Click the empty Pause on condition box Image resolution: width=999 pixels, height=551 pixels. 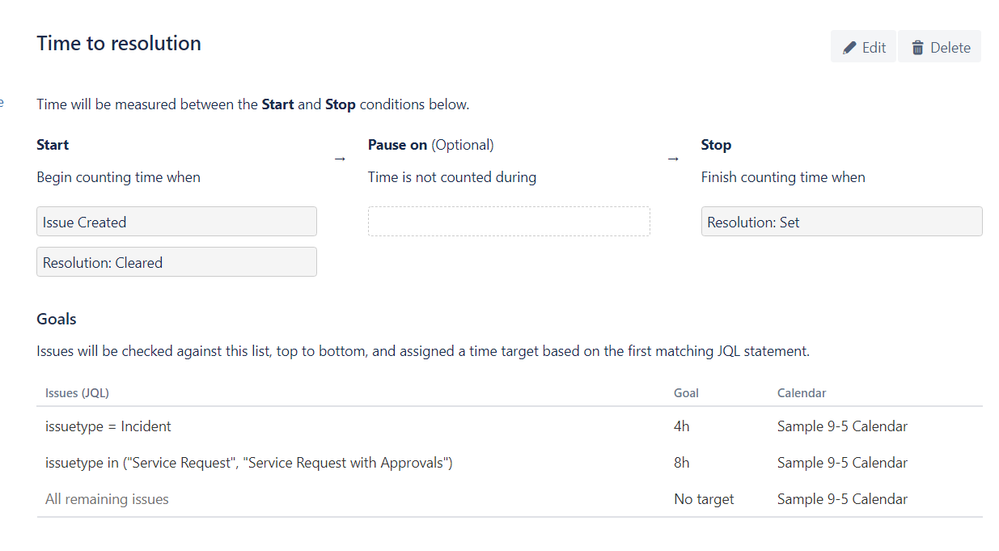[508, 222]
